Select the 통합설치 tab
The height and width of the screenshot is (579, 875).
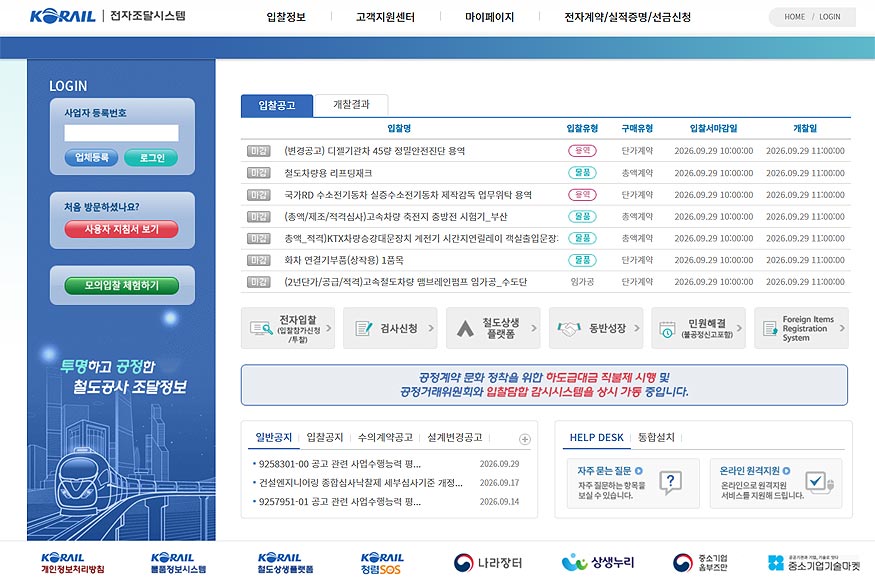pos(656,437)
